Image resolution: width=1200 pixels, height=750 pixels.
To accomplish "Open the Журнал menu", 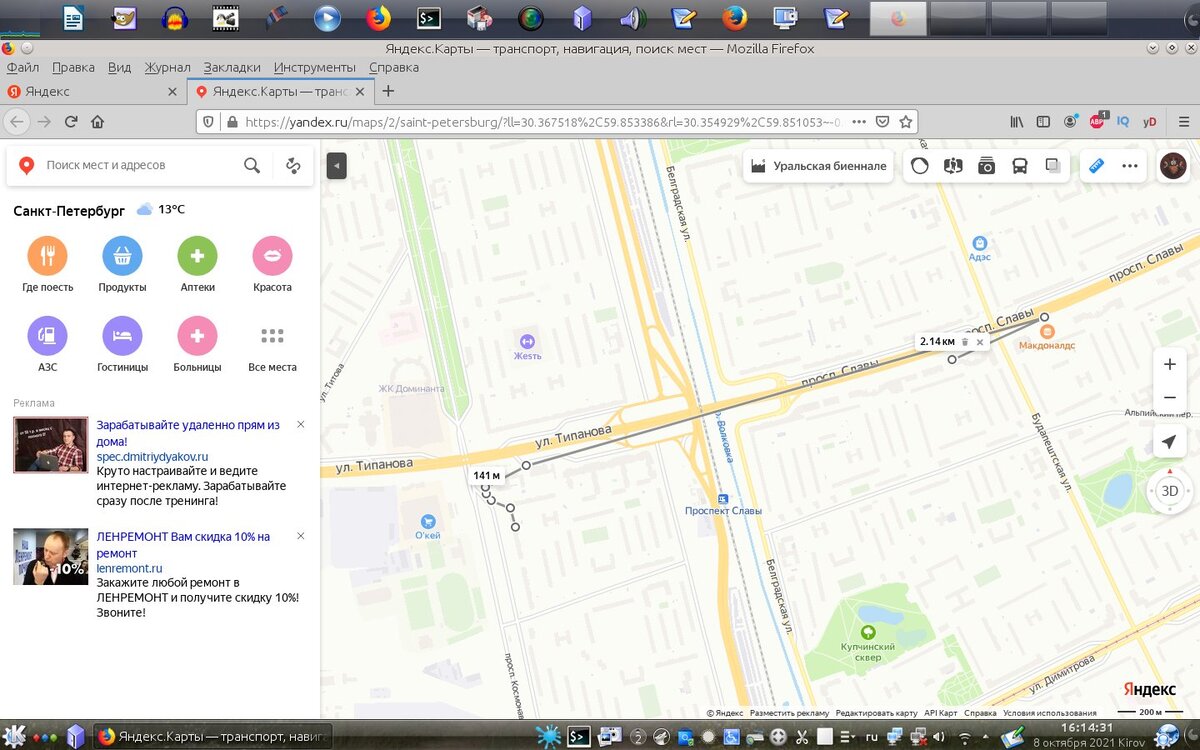I will (167, 67).
